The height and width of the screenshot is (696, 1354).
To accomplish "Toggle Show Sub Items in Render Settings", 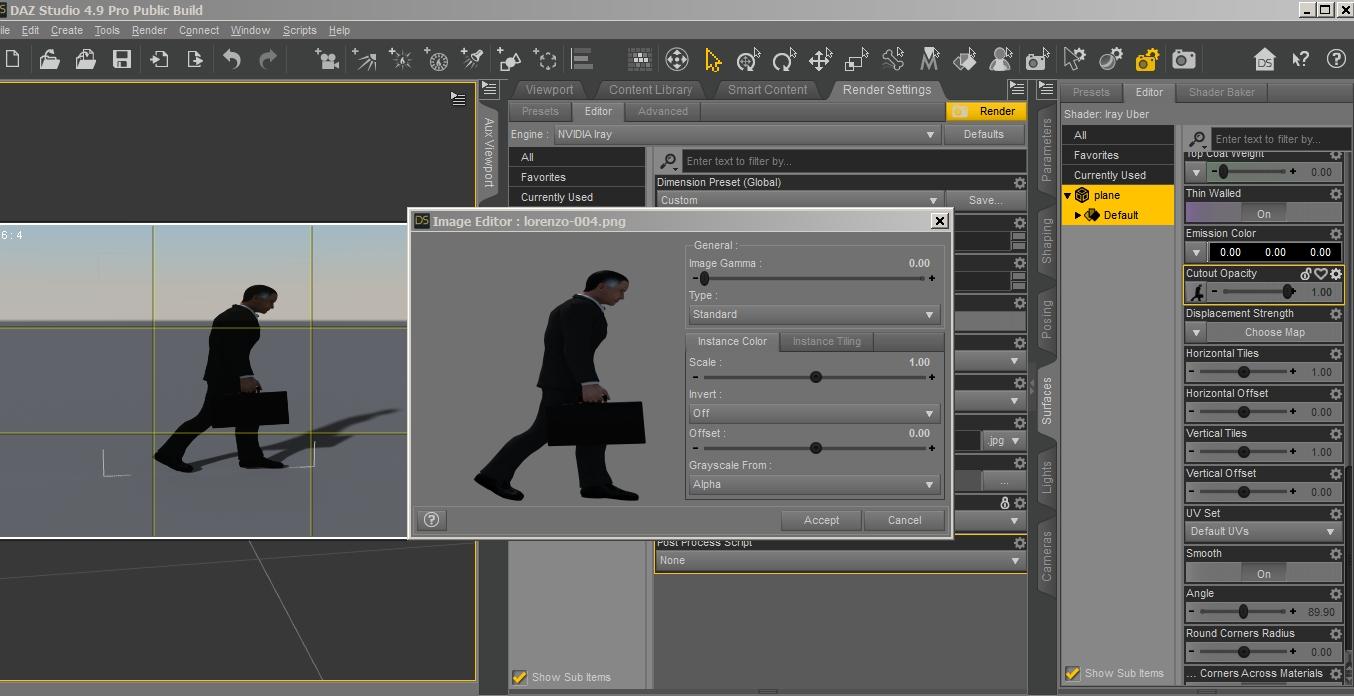I will tap(519, 677).
